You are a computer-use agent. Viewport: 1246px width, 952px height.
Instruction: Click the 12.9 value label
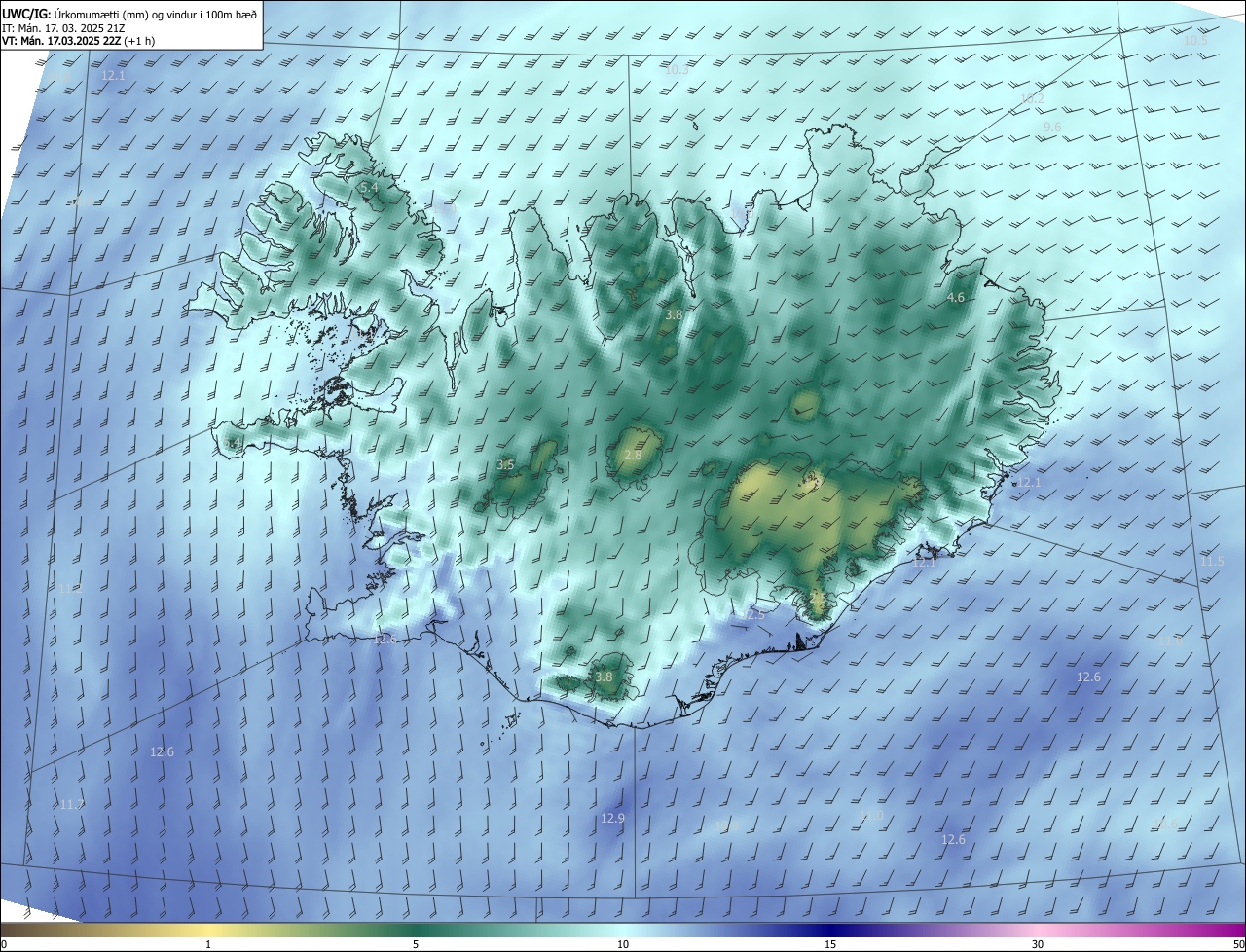pyautogui.click(x=612, y=819)
